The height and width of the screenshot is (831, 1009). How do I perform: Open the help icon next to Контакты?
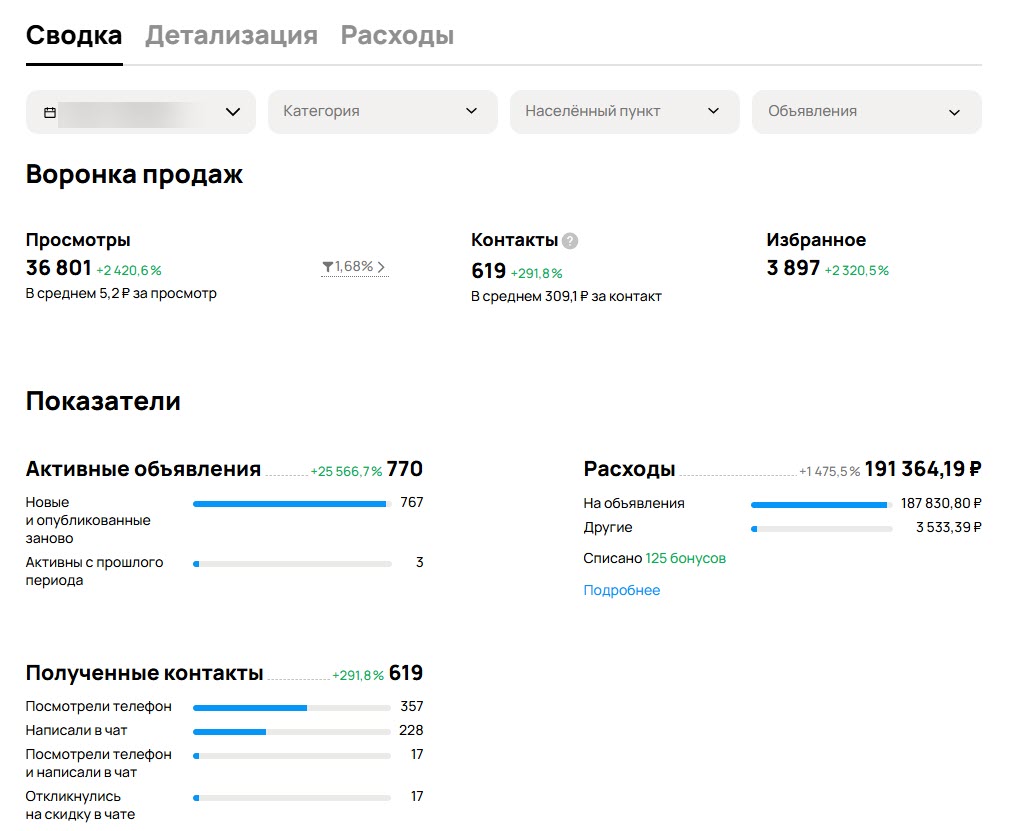569,240
